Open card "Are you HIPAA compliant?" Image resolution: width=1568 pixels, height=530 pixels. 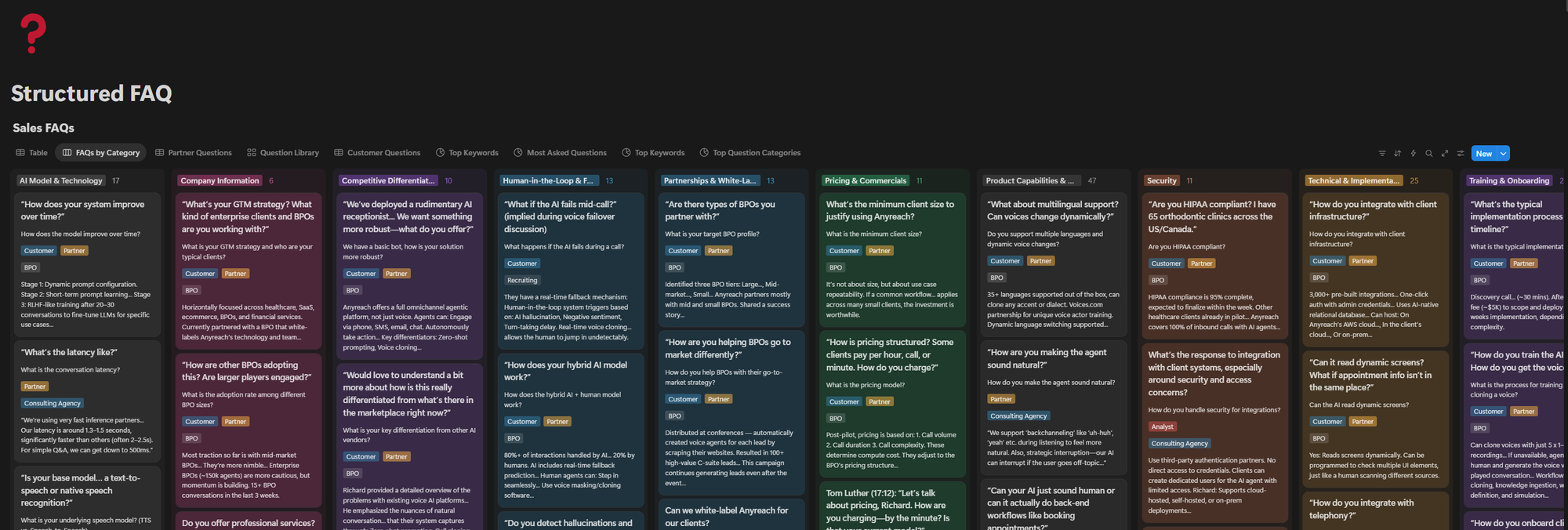[x=1214, y=266]
